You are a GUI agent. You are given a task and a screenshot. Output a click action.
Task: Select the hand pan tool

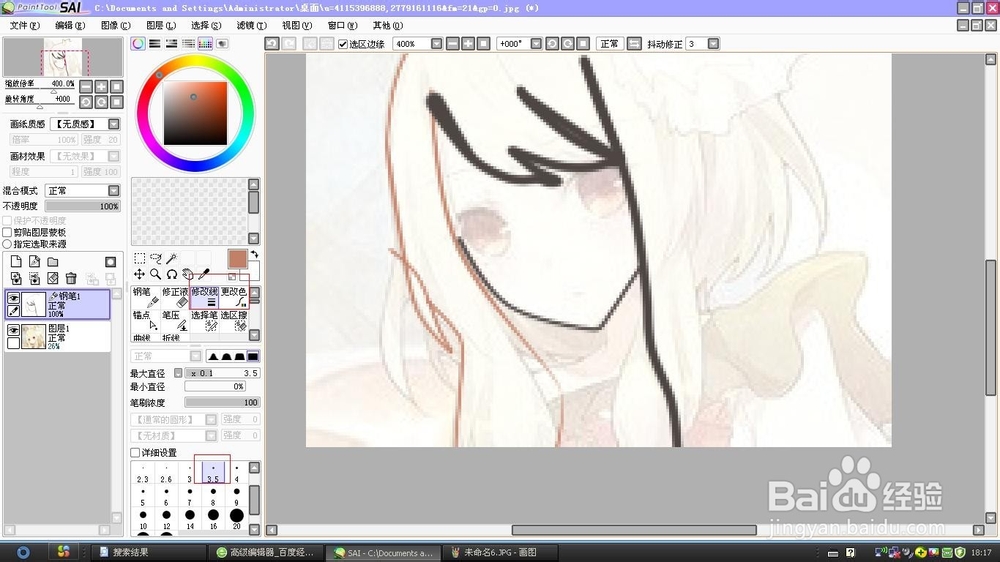click(x=188, y=274)
